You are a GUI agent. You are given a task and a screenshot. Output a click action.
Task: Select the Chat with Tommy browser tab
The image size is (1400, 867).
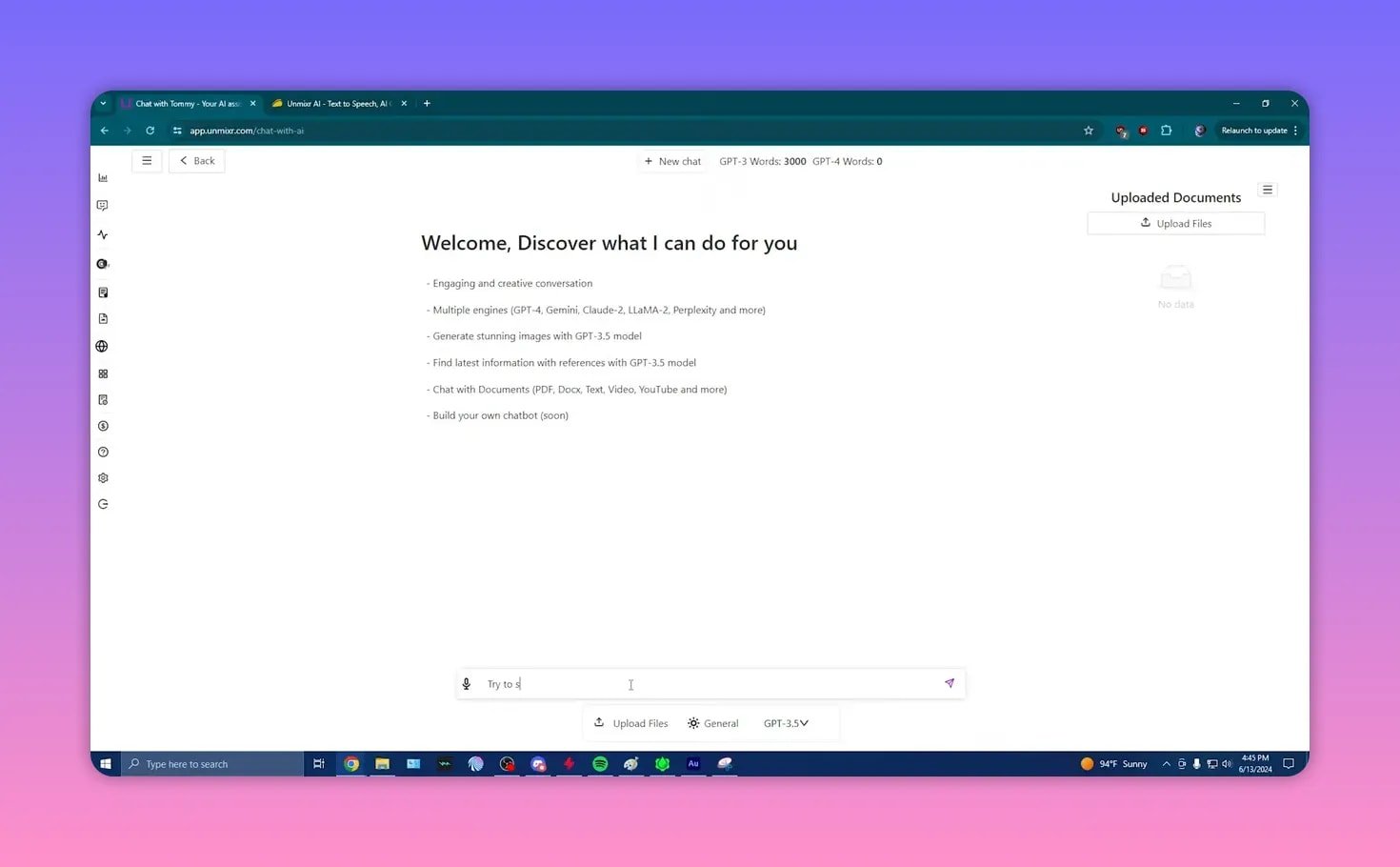(x=184, y=103)
